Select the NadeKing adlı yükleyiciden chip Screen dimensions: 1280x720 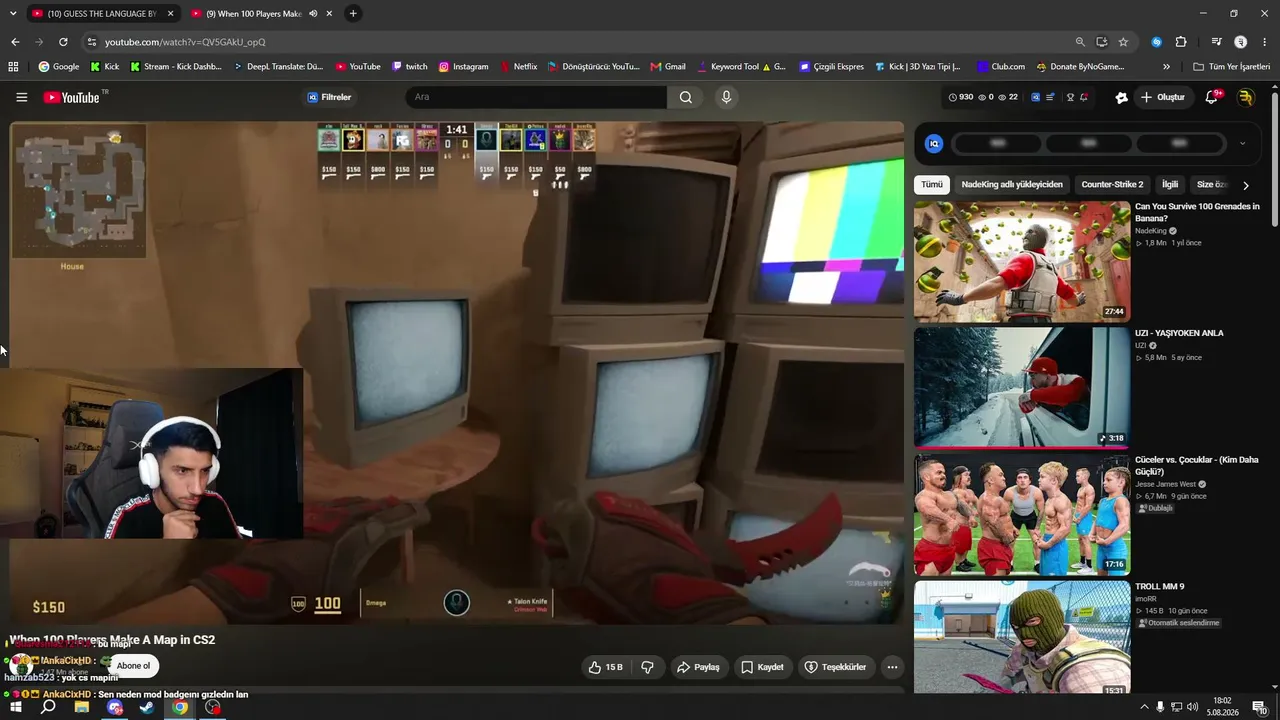pos(1012,185)
